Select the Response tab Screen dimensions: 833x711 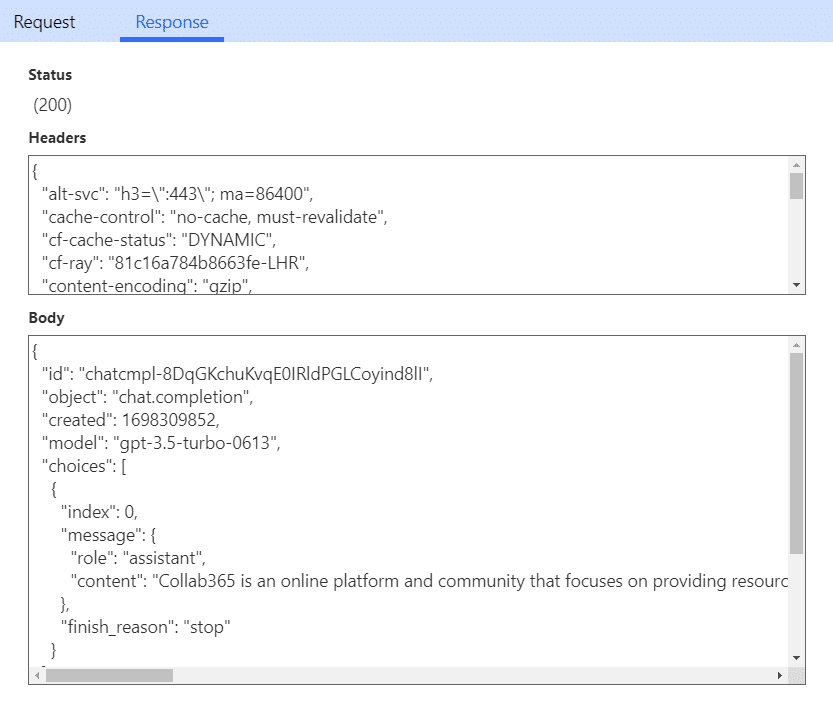[x=172, y=22]
